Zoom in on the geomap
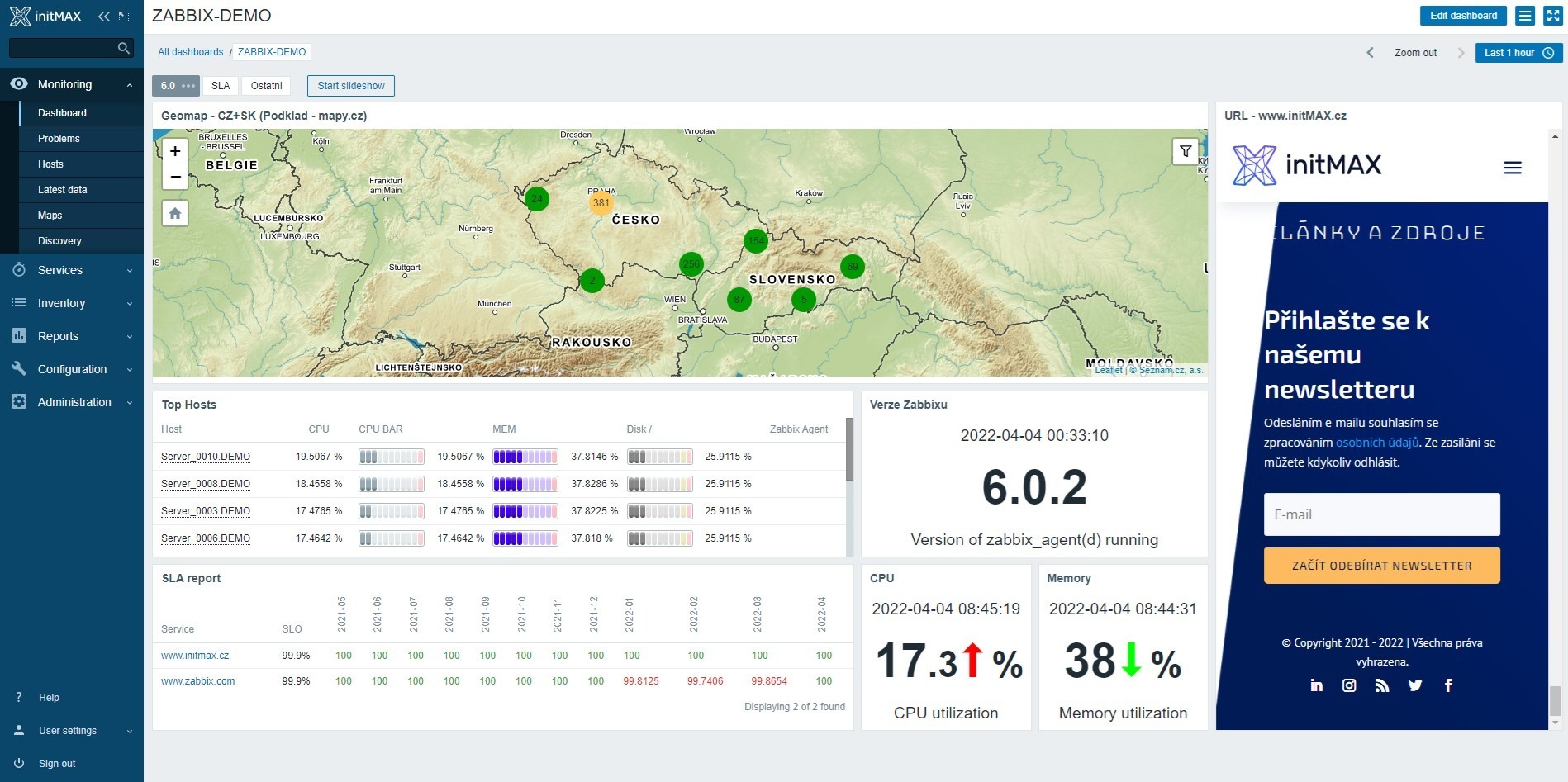This screenshot has width=1568, height=782. pos(175,151)
